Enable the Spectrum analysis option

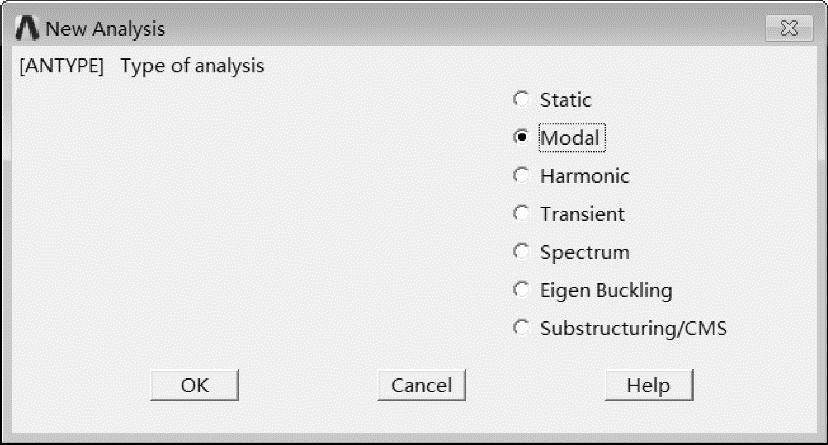pyautogui.click(x=521, y=251)
